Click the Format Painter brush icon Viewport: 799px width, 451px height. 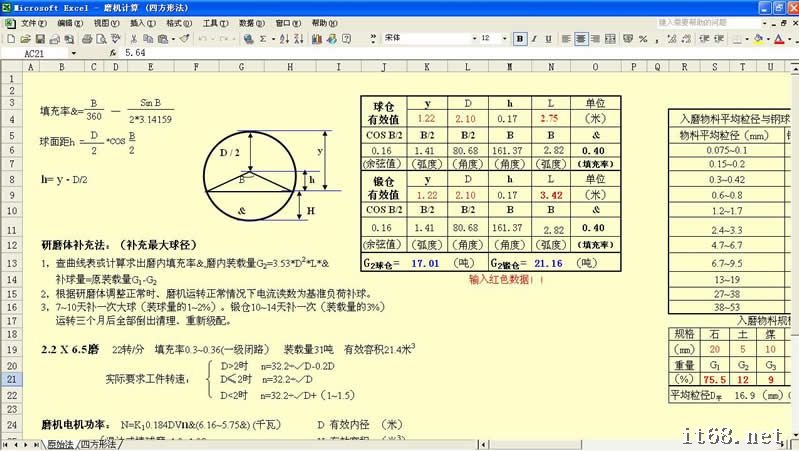click(x=183, y=38)
